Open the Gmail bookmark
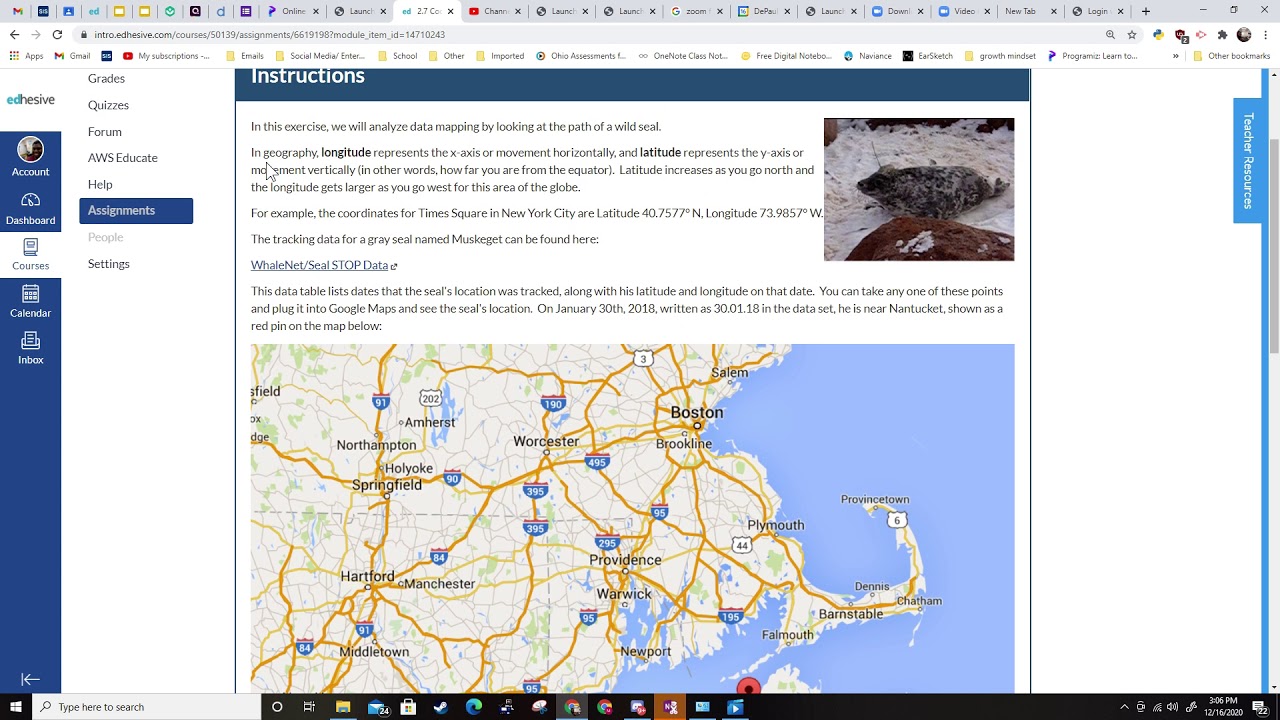Screen dimensions: 1280x720 click(72, 56)
